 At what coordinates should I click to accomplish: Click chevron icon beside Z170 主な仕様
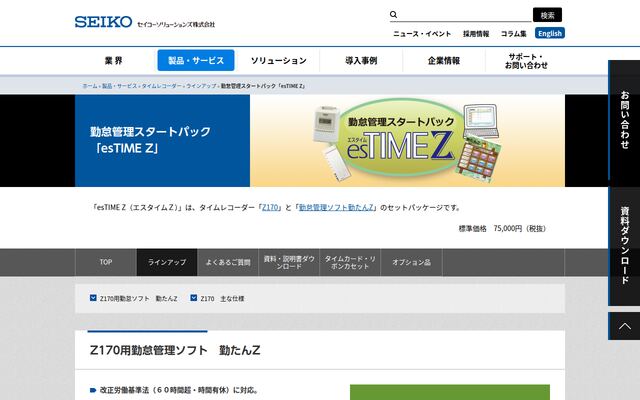(x=194, y=298)
